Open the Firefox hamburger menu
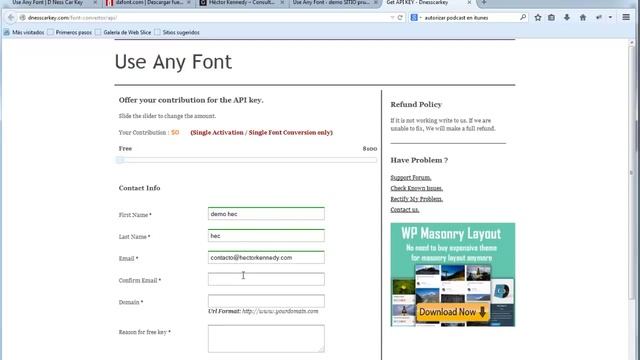640x360 pixels. [x=626, y=17]
